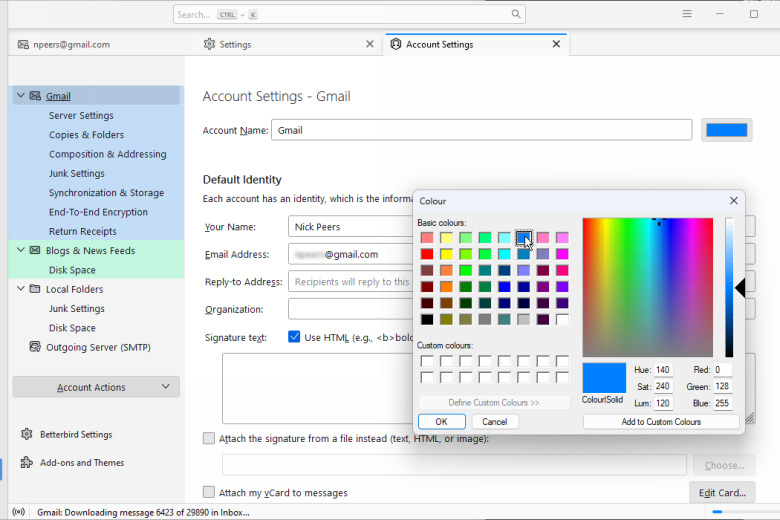Open Betterbird Settings link

point(76,434)
